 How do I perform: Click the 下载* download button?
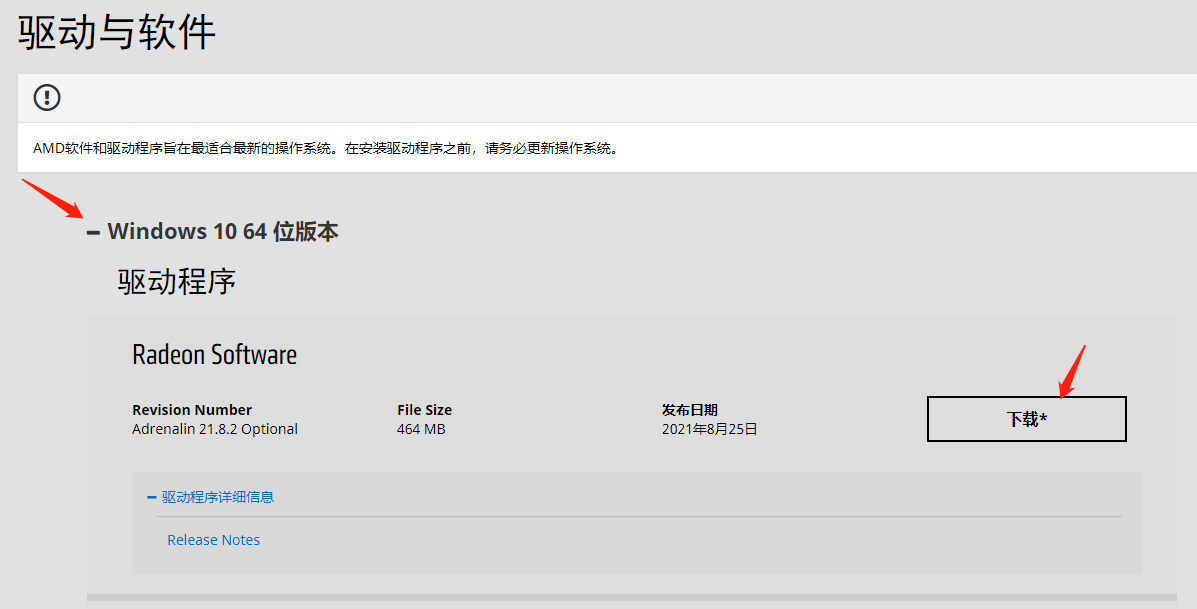1027,419
